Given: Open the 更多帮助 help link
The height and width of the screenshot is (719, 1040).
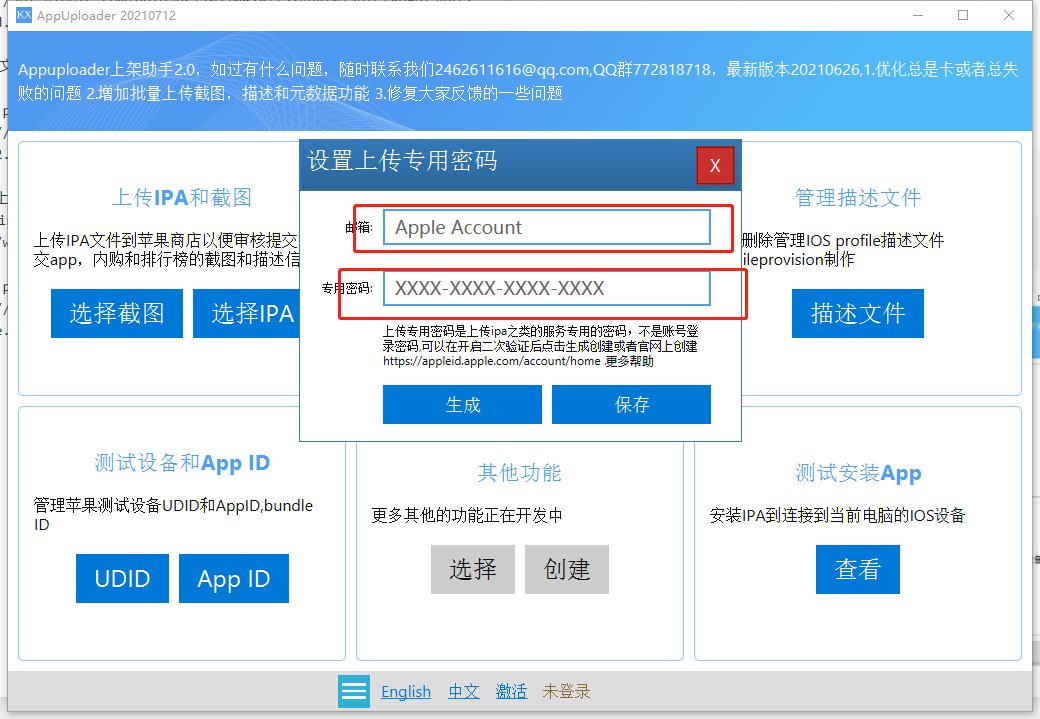Looking at the screenshot, I should [x=629, y=361].
